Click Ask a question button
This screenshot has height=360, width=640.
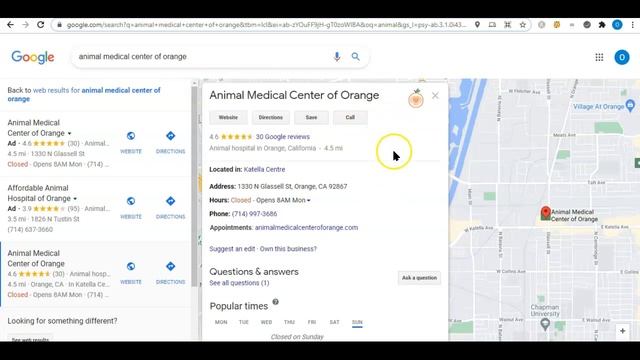(419, 278)
